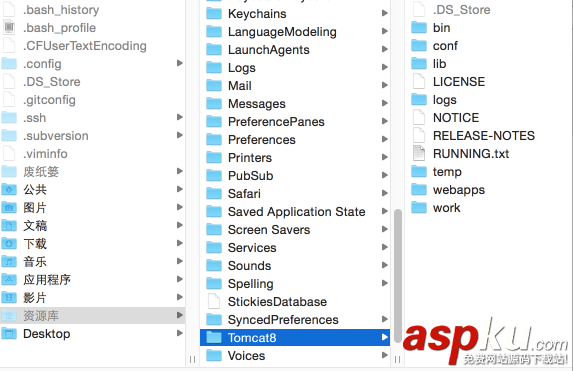Expand the 资源库 library folder arrow
This screenshot has width=573, height=371.
[x=179, y=315]
